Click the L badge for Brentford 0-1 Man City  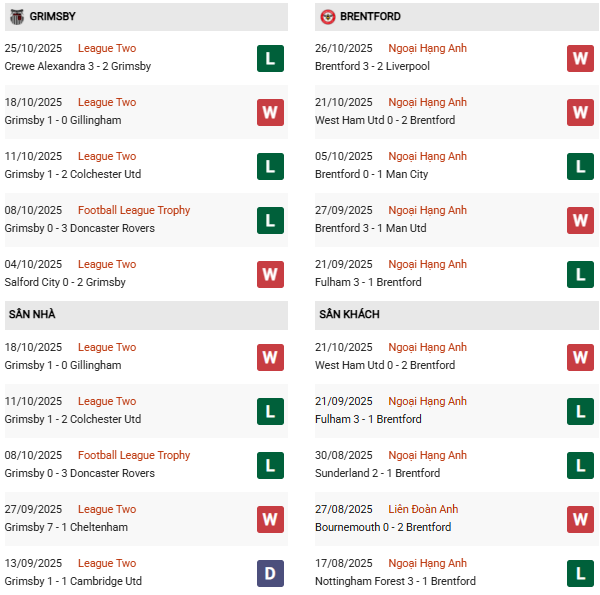coord(581,166)
